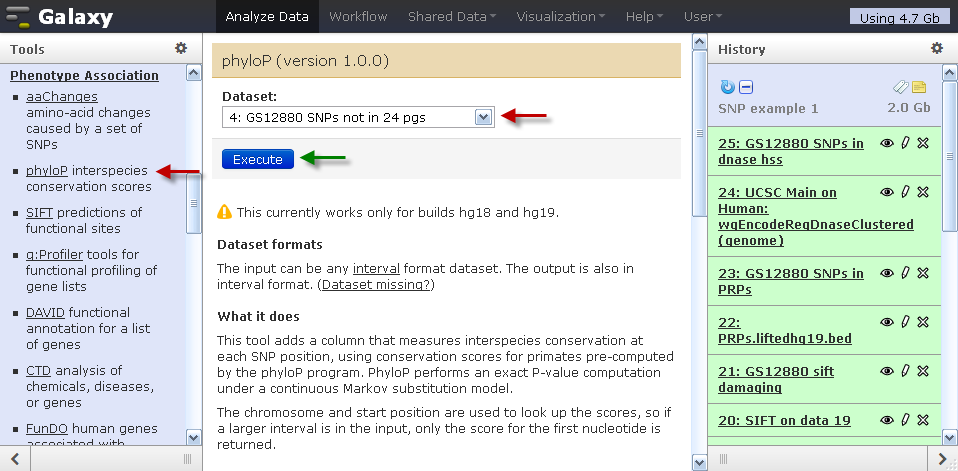The width and height of the screenshot is (958, 471).
Task: Click the Tools panel scroll down arrow
Action: click(x=194, y=437)
